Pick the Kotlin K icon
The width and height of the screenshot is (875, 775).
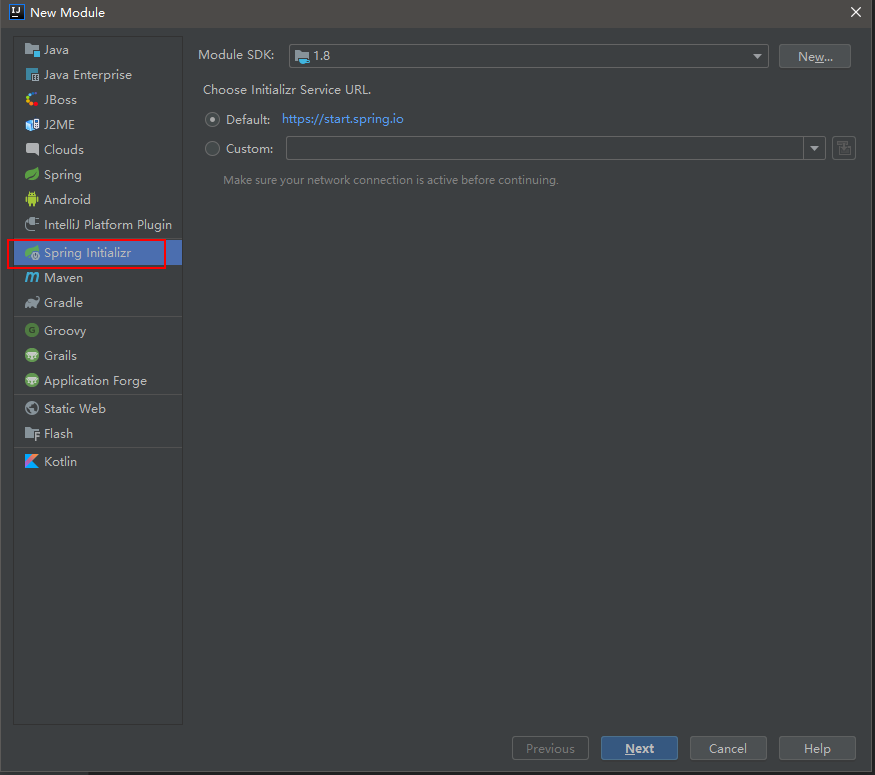[32, 461]
